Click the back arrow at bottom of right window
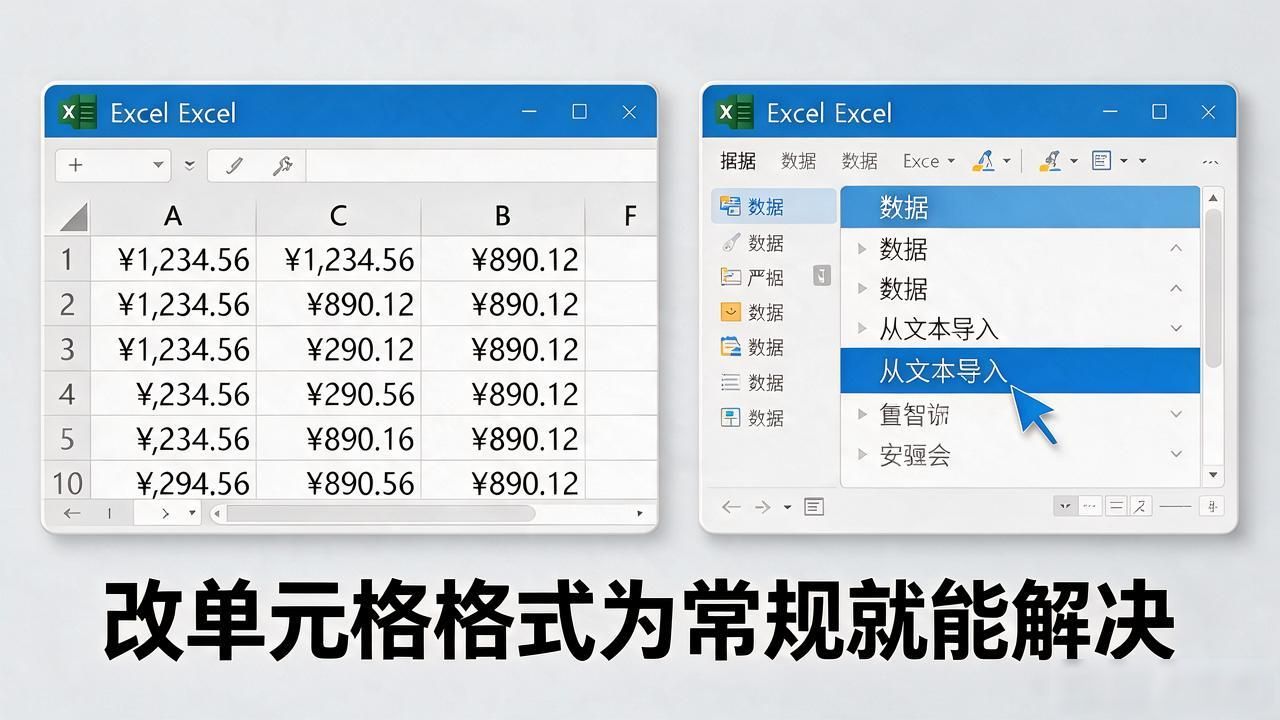The height and width of the screenshot is (720, 1280). coord(731,507)
